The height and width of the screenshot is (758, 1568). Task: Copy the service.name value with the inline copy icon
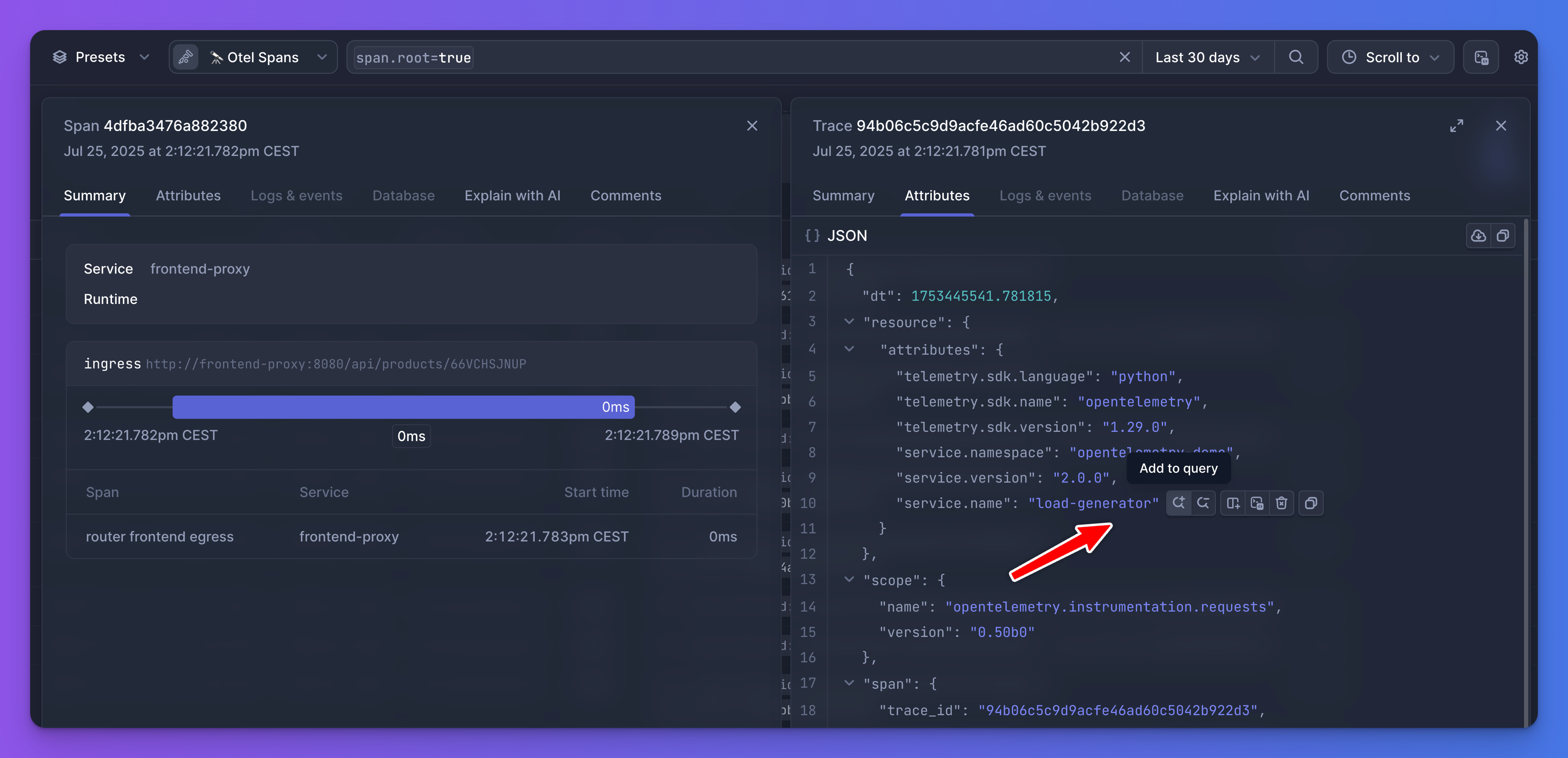pyautogui.click(x=1311, y=503)
